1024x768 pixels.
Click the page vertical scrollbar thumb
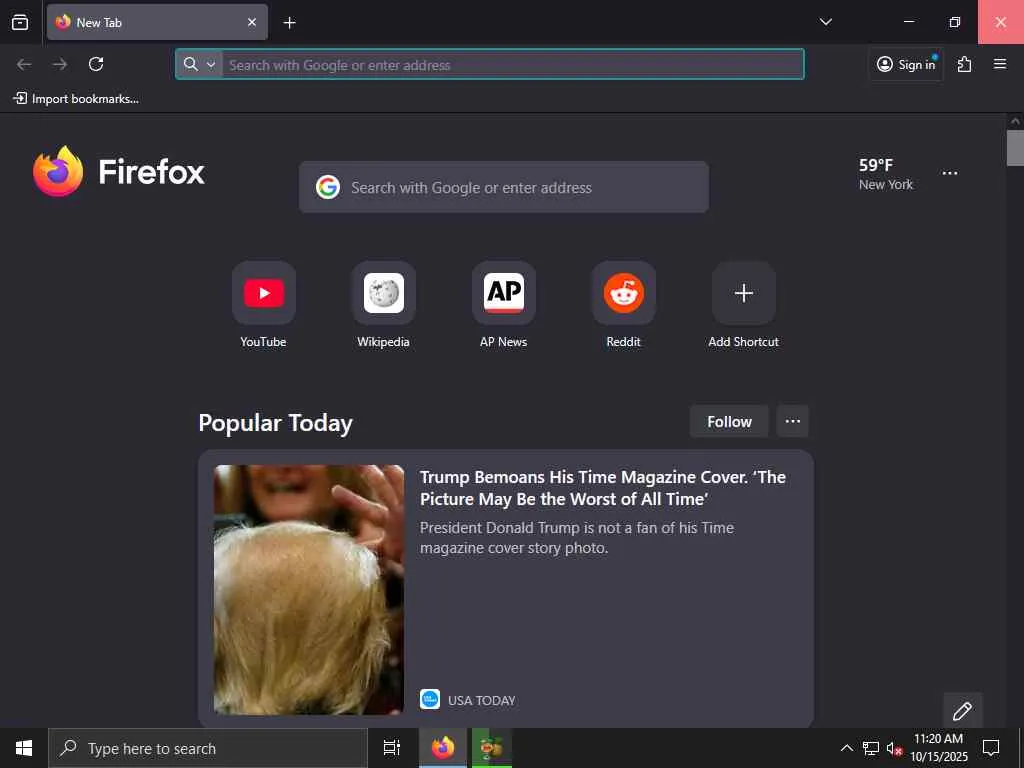[x=1015, y=148]
